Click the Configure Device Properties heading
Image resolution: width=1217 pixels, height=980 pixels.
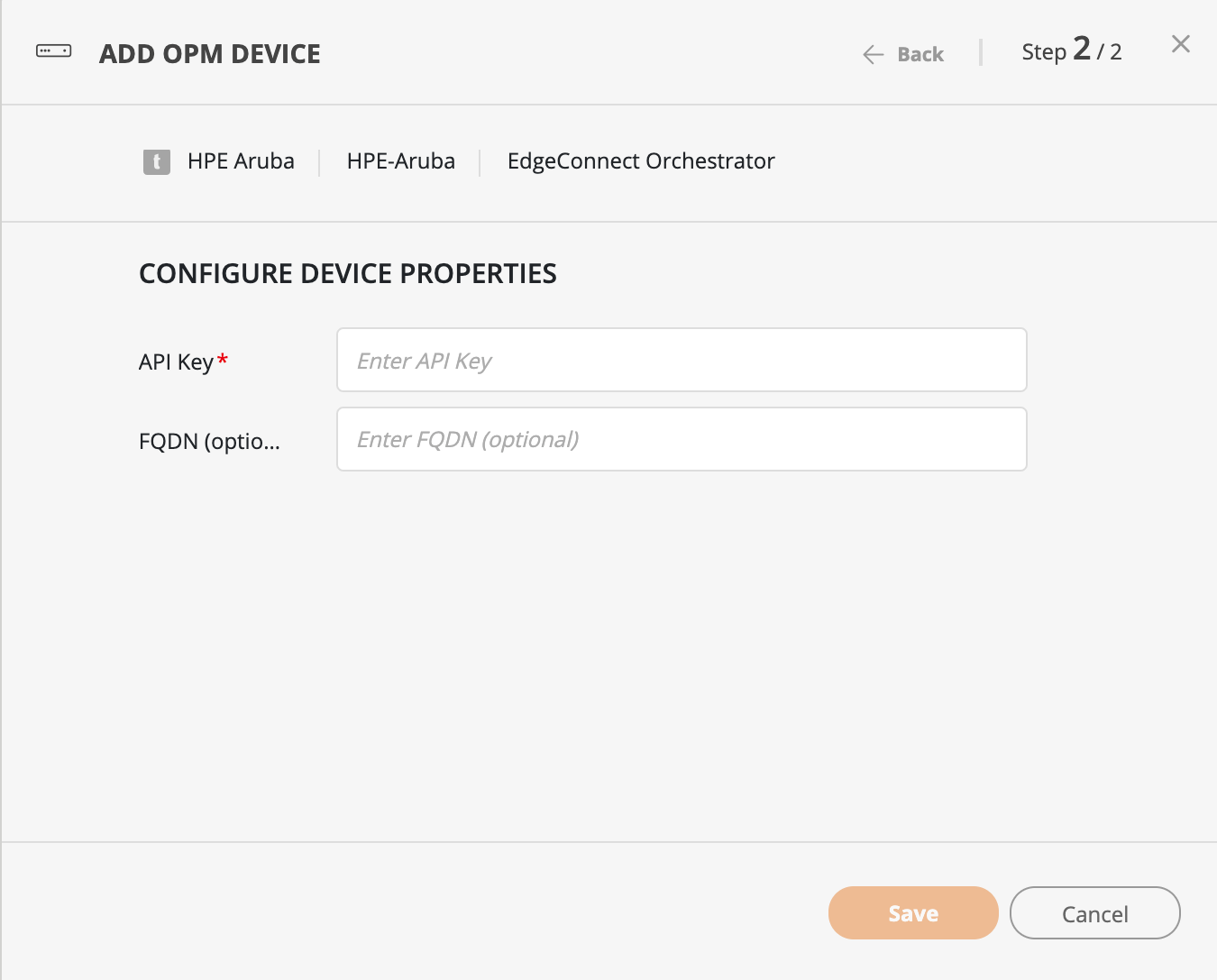tap(347, 274)
